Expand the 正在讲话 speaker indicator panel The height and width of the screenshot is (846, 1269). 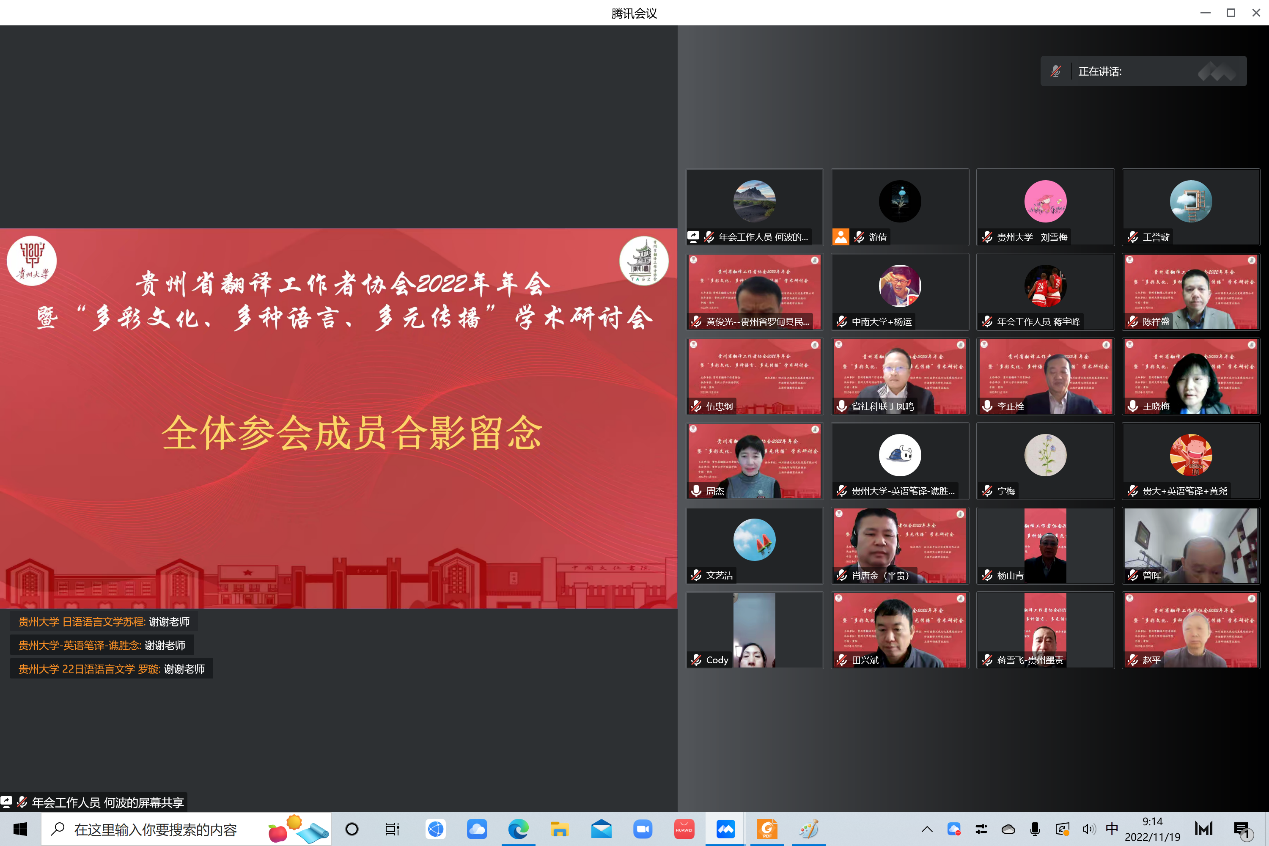tap(1143, 71)
